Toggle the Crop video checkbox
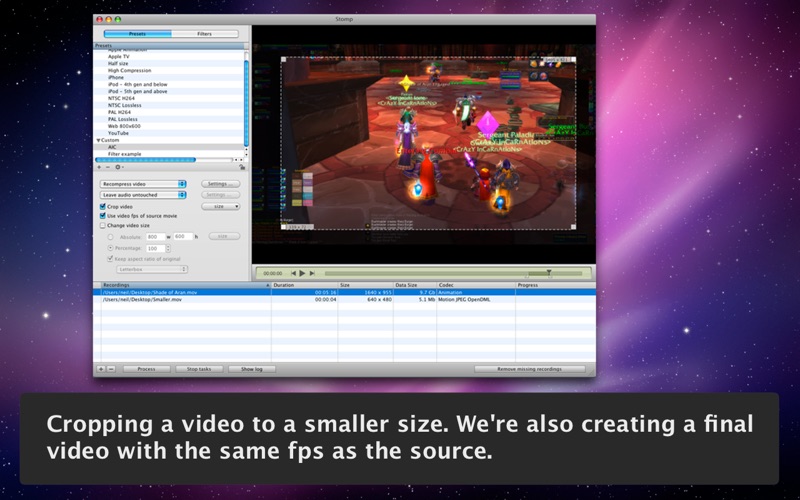The image size is (800, 500). coord(103,207)
